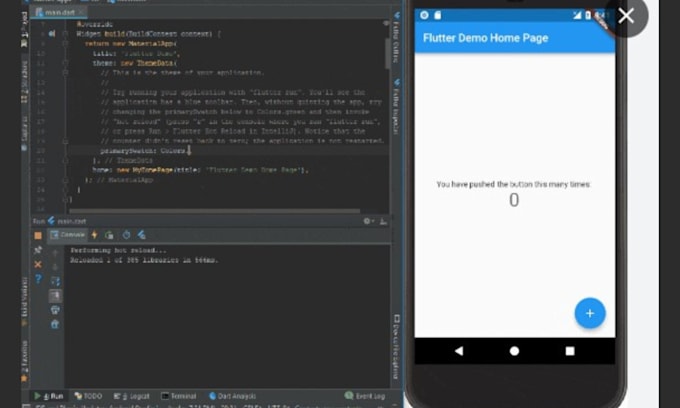
Task: Clear console with the trash can icon
Action: (x=55, y=324)
